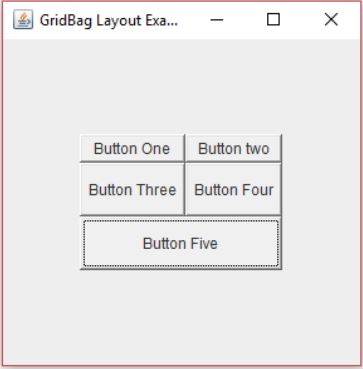Minimize the GridBag Layout Example window

(x=216, y=20)
